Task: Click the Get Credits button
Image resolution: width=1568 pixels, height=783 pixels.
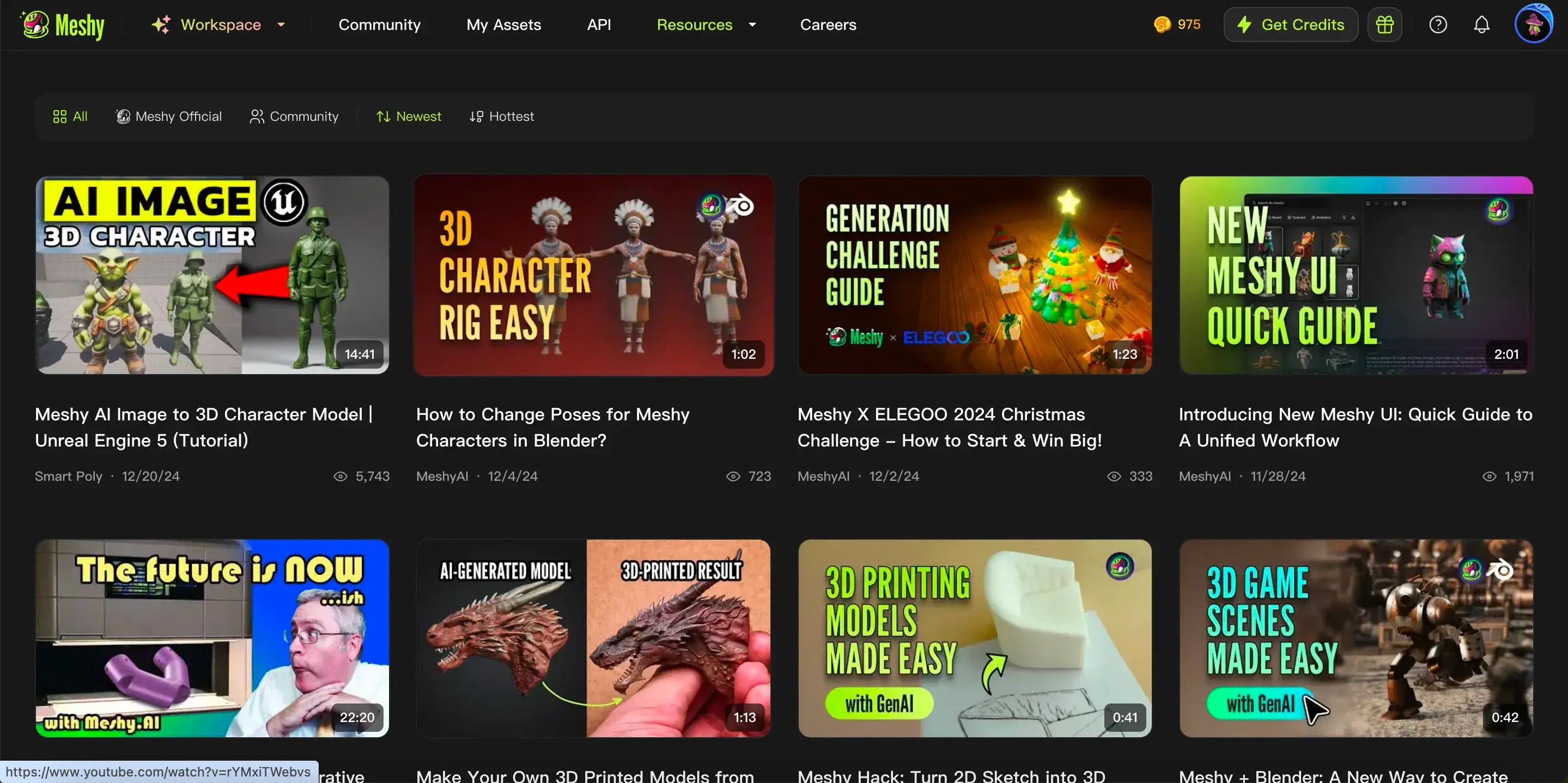Action: pyautogui.click(x=1291, y=25)
